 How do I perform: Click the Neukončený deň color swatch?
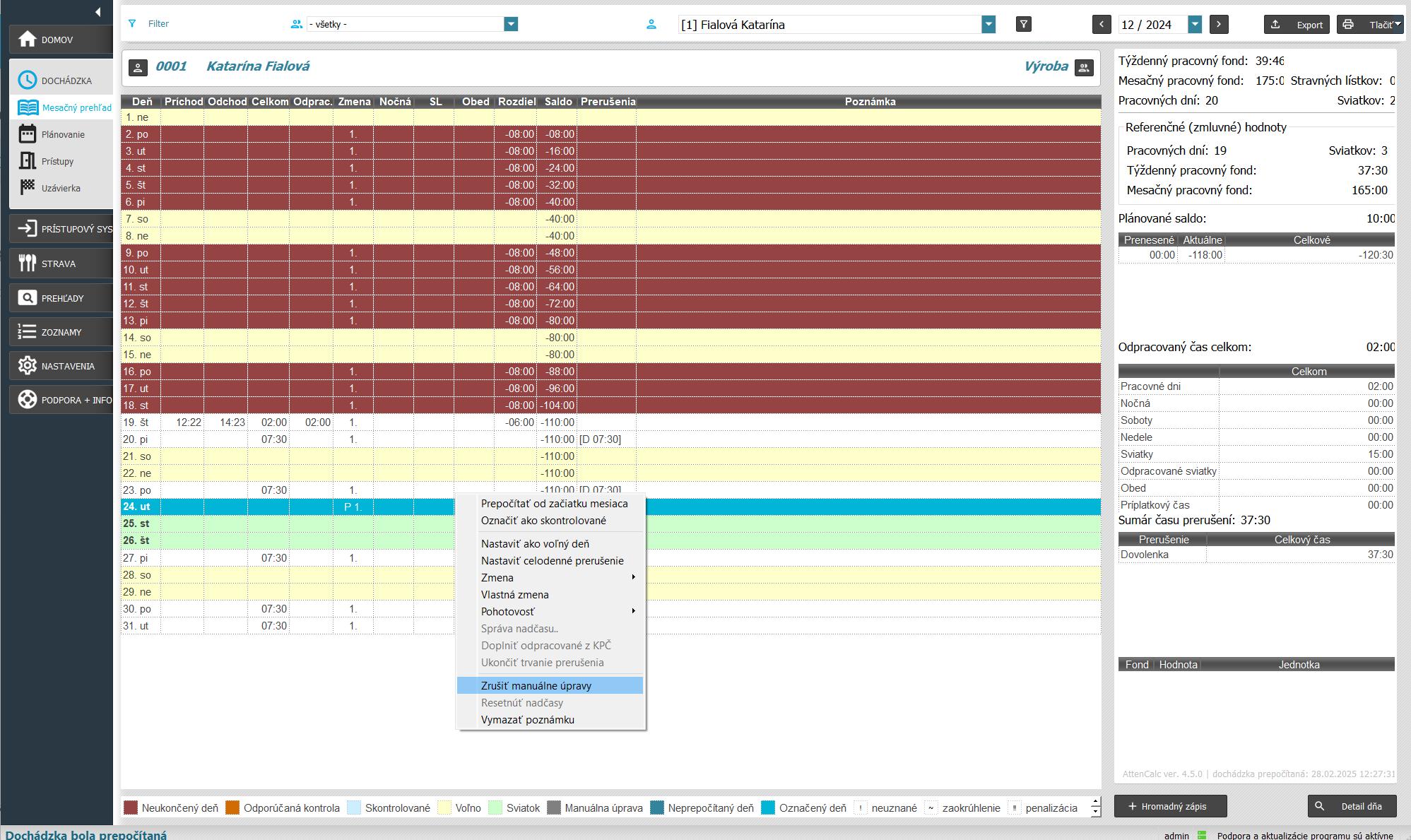point(131,808)
